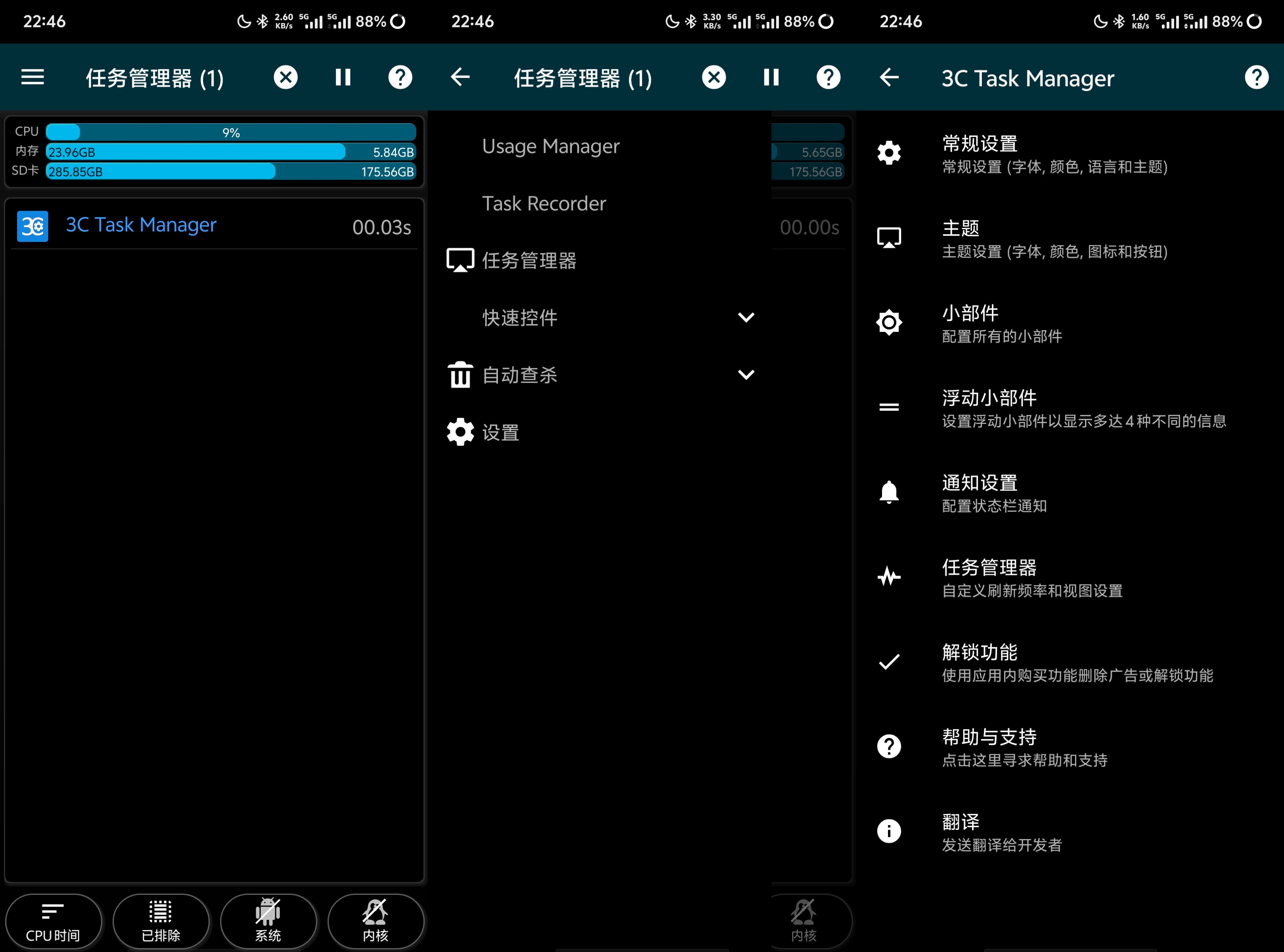Tap the bell icon for 通知设置
1284x952 pixels.
pyautogui.click(x=888, y=492)
